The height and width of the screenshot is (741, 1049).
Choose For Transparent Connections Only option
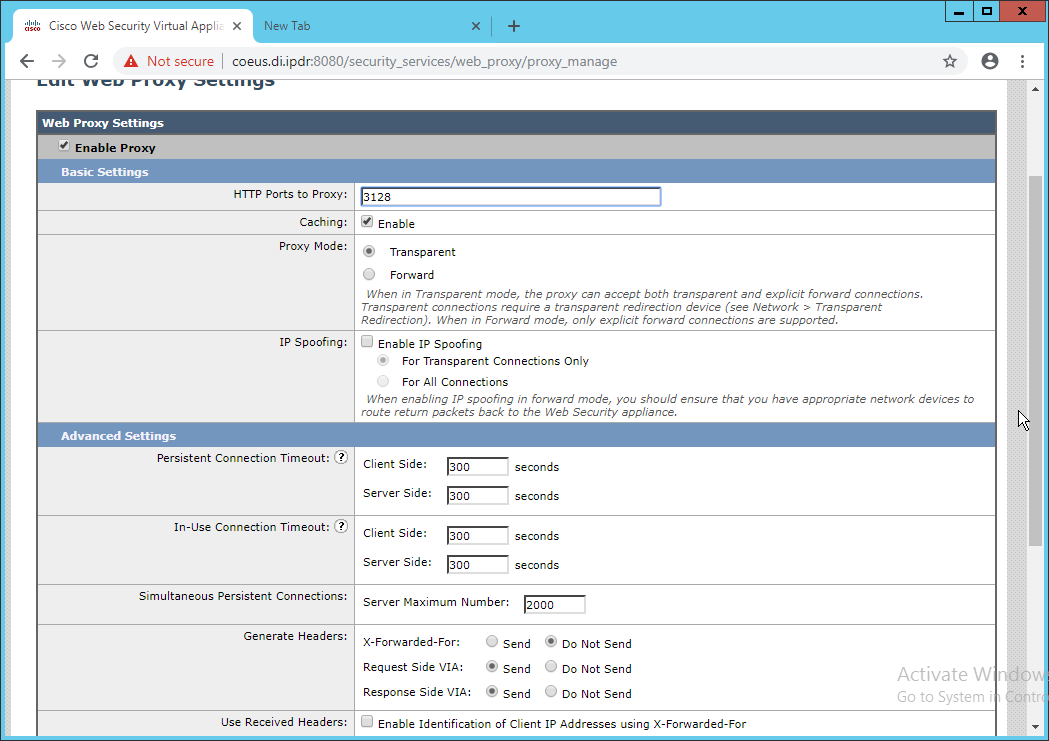pyautogui.click(x=383, y=360)
